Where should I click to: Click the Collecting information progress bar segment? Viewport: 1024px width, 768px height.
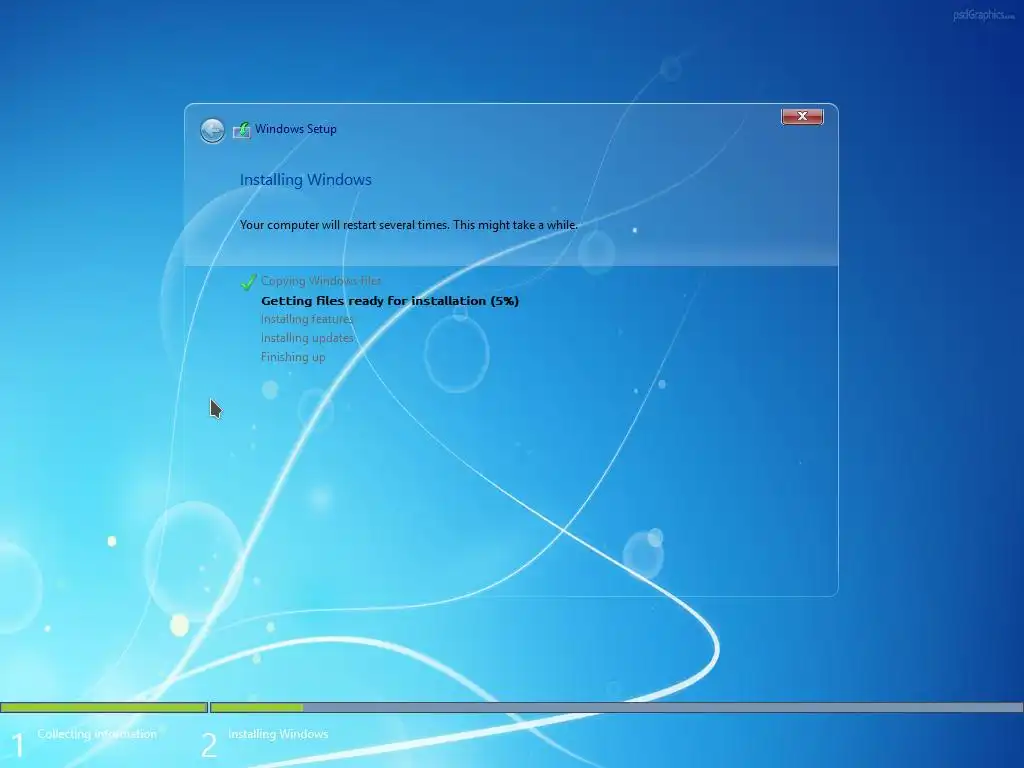click(x=104, y=707)
